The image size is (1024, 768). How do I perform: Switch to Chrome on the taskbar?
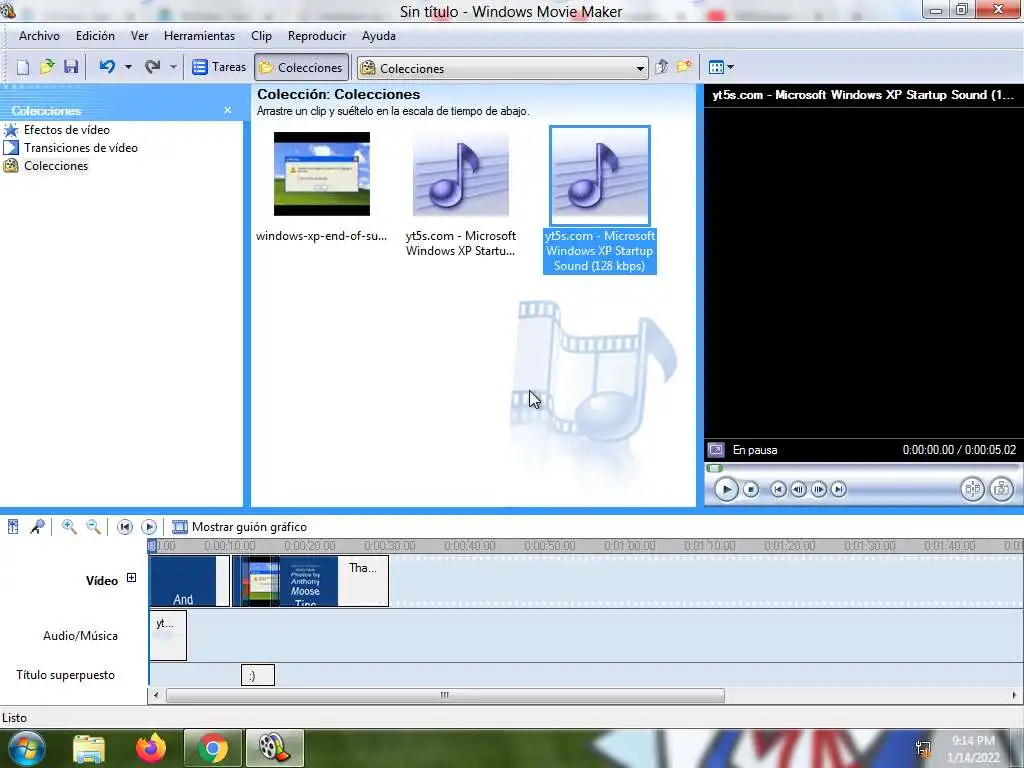click(x=212, y=748)
